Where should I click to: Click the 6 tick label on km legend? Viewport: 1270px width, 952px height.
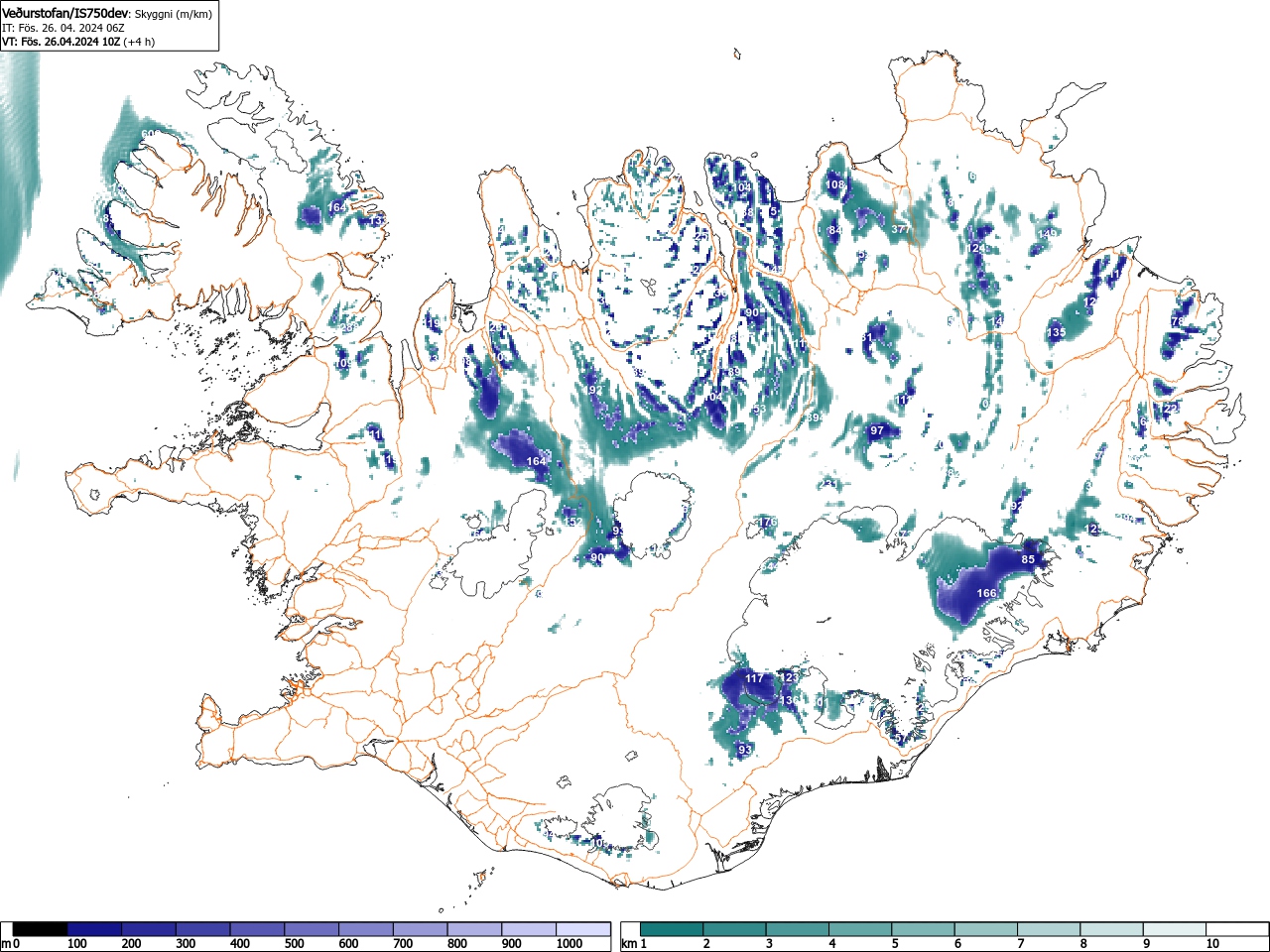[x=957, y=944]
